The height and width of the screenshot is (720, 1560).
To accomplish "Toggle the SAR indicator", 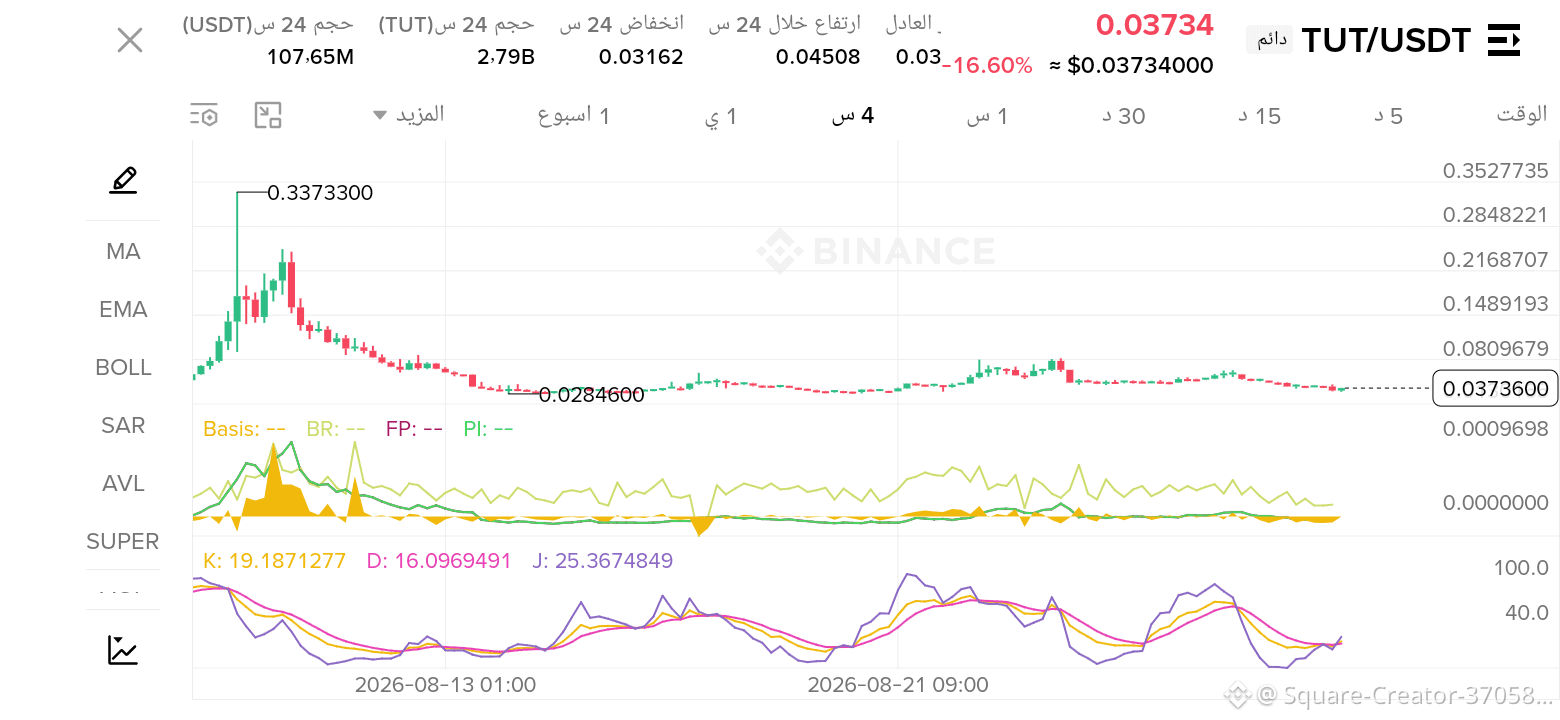I will pyautogui.click(x=123, y=425).
